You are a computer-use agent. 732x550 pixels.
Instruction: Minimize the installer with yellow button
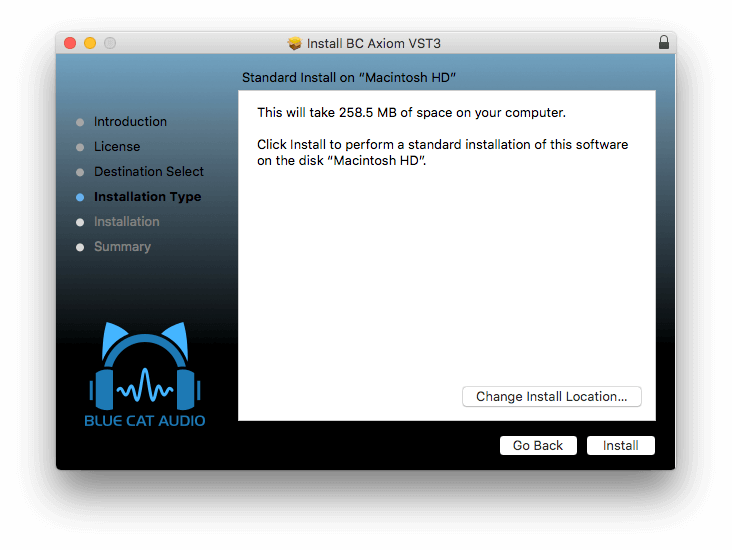tap(90, 43)
